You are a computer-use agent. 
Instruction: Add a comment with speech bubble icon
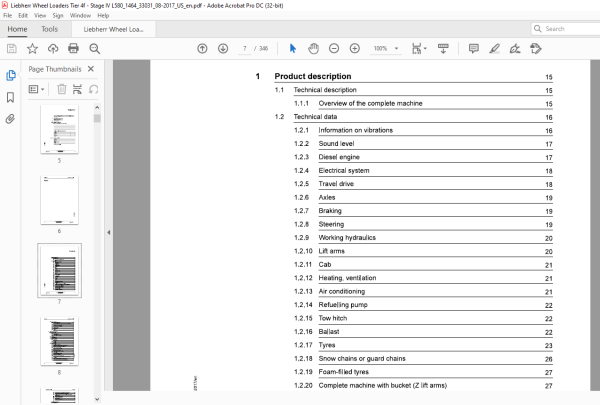pyautogui.click(x=474, y=49)
